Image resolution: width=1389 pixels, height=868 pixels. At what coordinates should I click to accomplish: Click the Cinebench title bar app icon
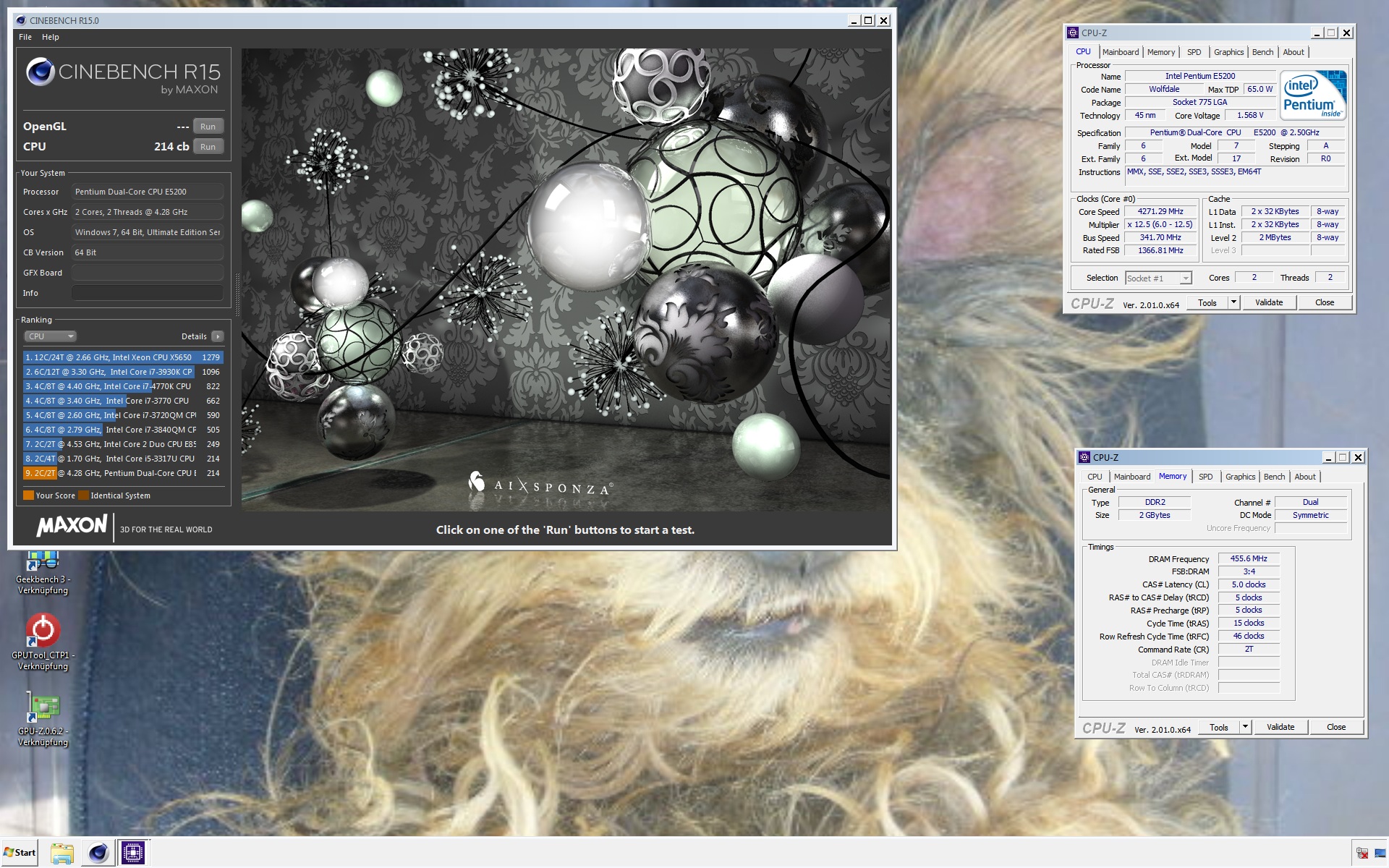pos(21,20)
